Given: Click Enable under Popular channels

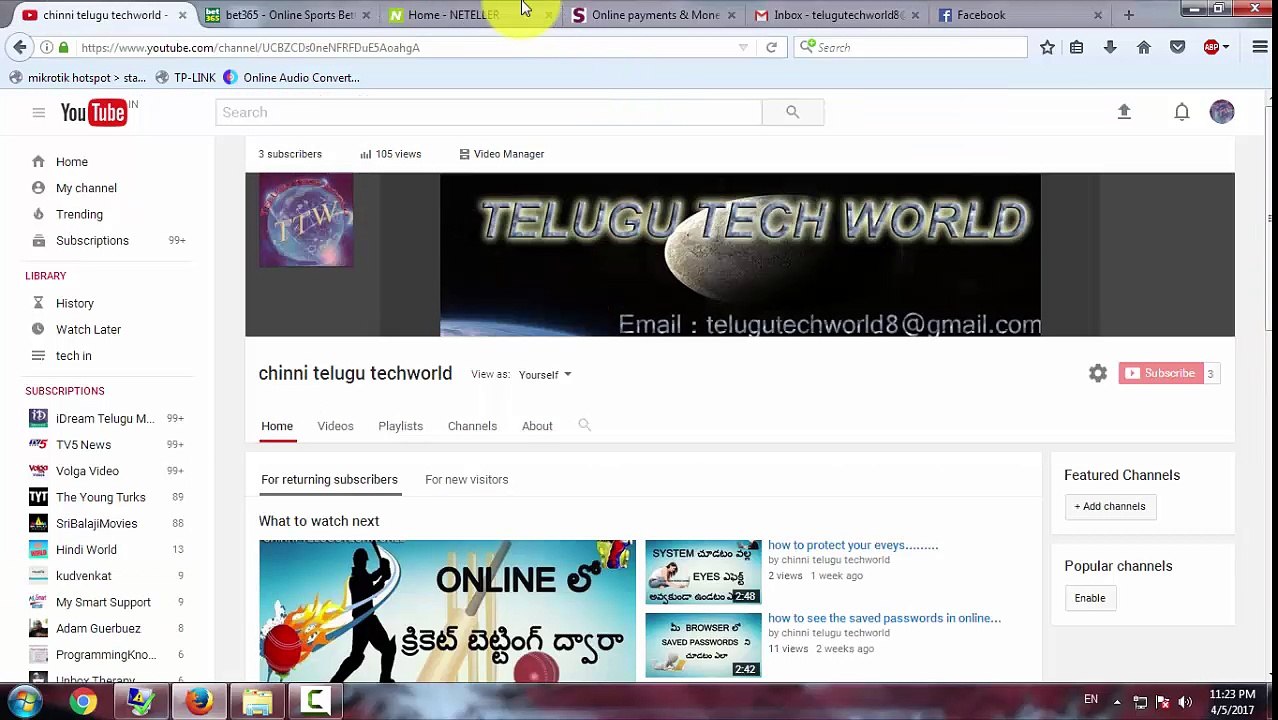Looking at the screenshot, I should 1089,598.
